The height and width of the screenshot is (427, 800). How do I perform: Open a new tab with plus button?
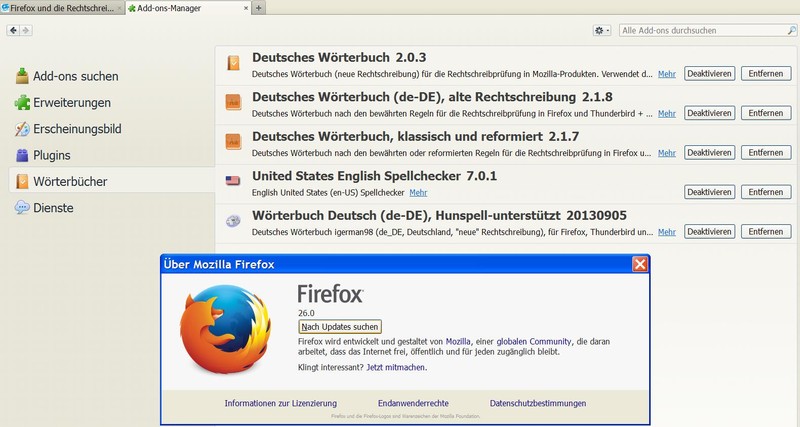(x=259, y=8)
